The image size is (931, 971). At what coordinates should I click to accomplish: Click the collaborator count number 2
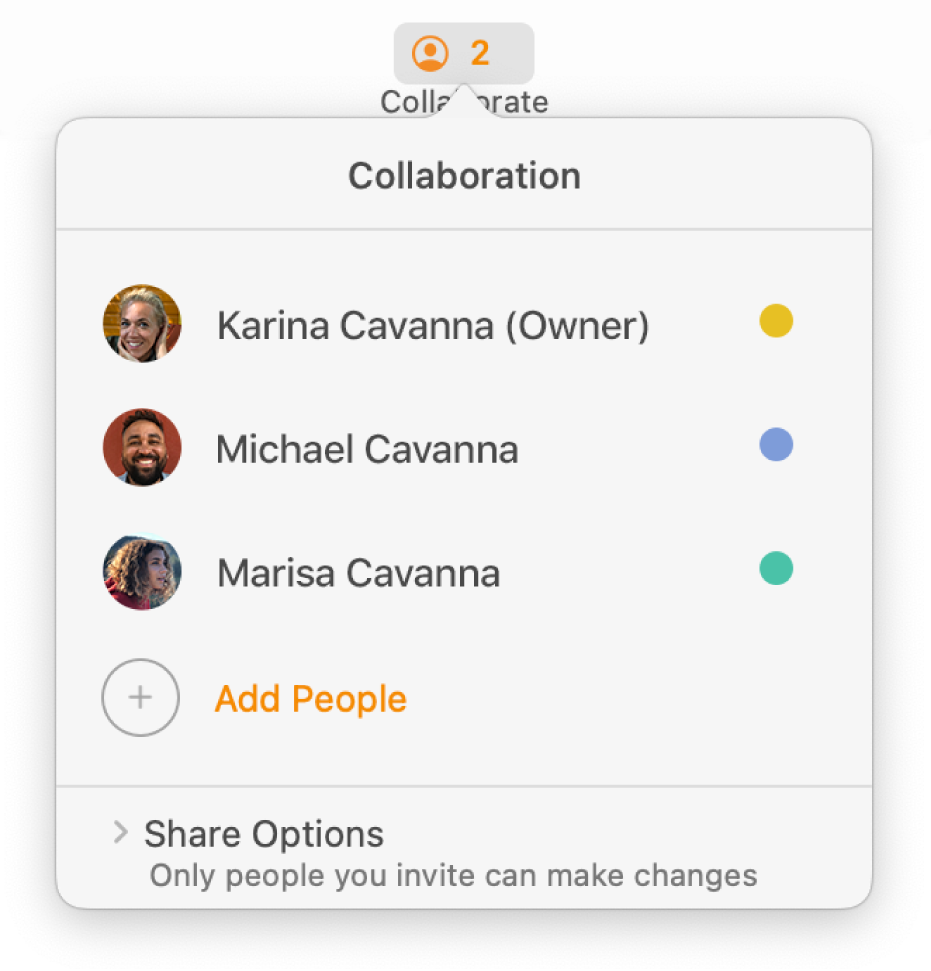tap(480, 53)
